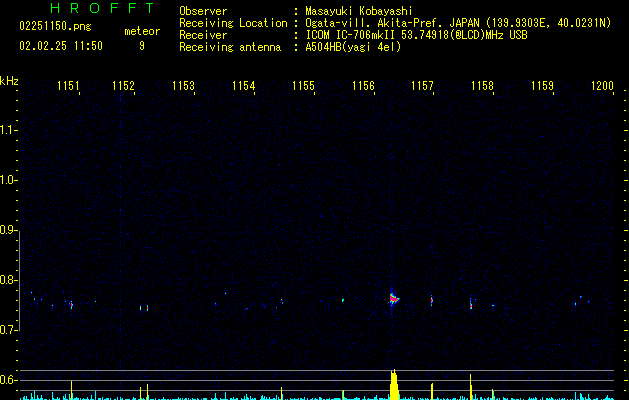This screenshot has width=629, height=400.
Task: Click the 0.9 kHz frequency label
Action: (x=8, y=230)
